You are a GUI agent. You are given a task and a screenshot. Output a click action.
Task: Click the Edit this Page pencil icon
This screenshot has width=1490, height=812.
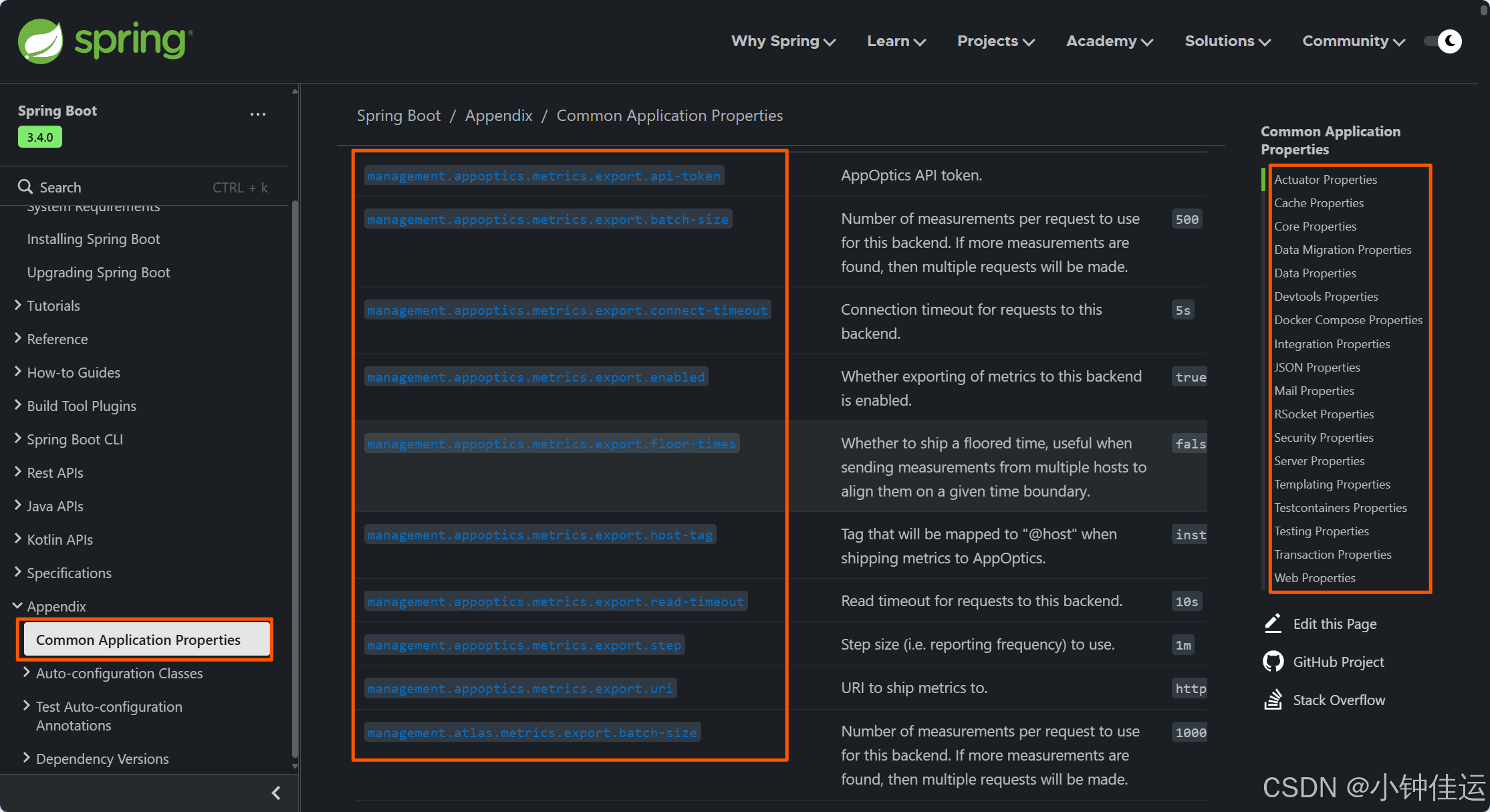point(1273,623)
